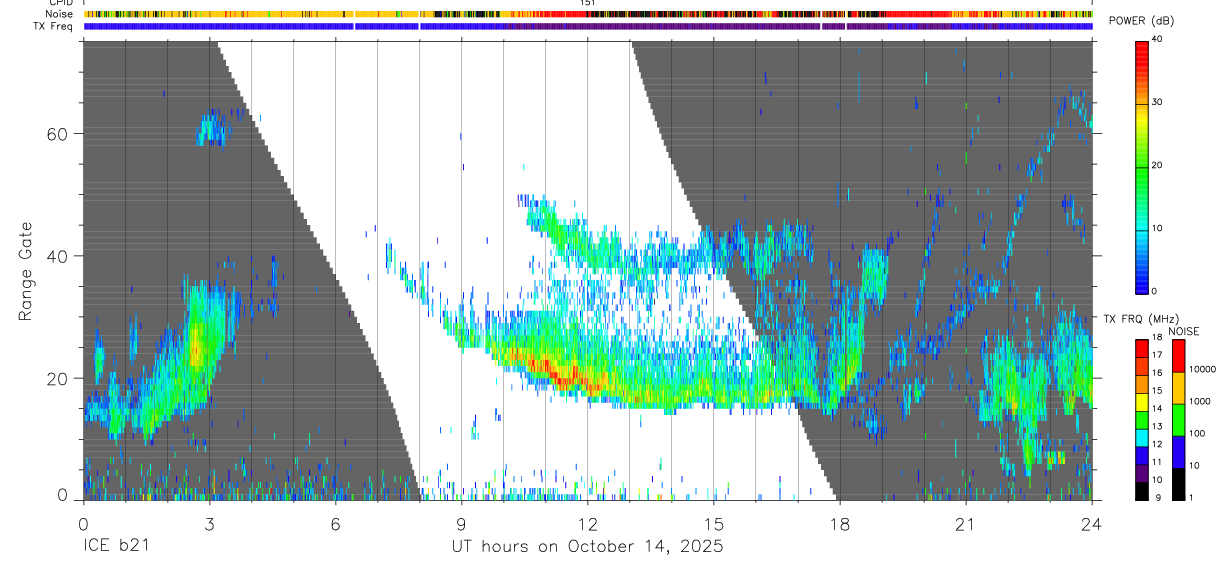Click x-axis tick label "12"
Screen dimensions: 1228x567
click(587, 524)
